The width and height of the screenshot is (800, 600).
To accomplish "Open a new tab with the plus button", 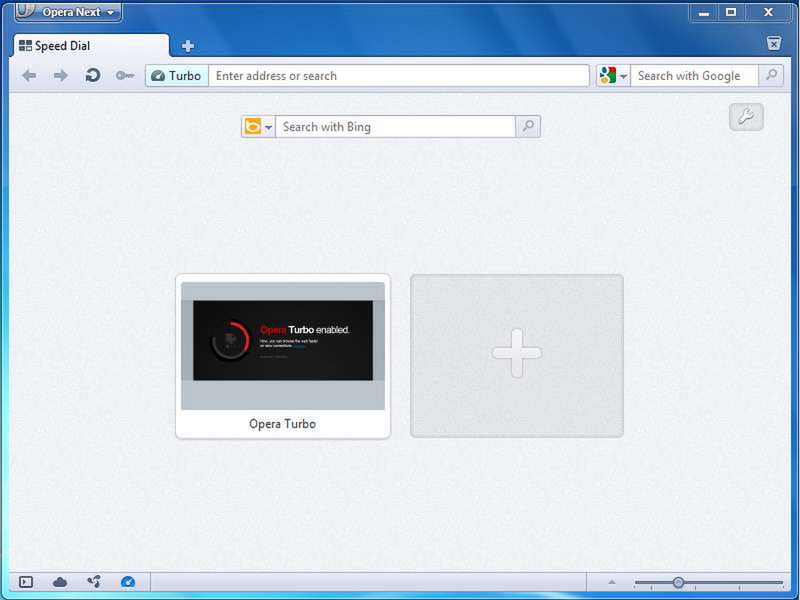I will (x=187, y=46).
